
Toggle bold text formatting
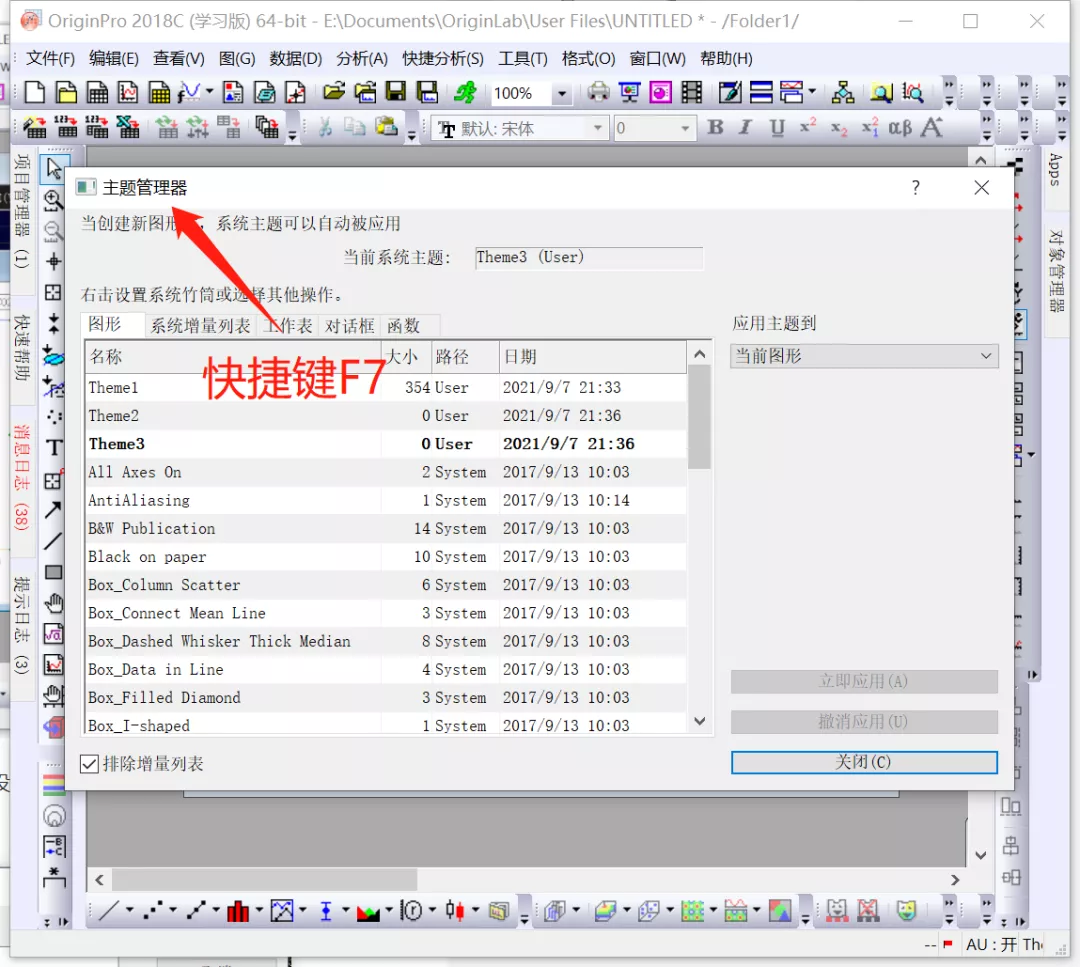716,127
